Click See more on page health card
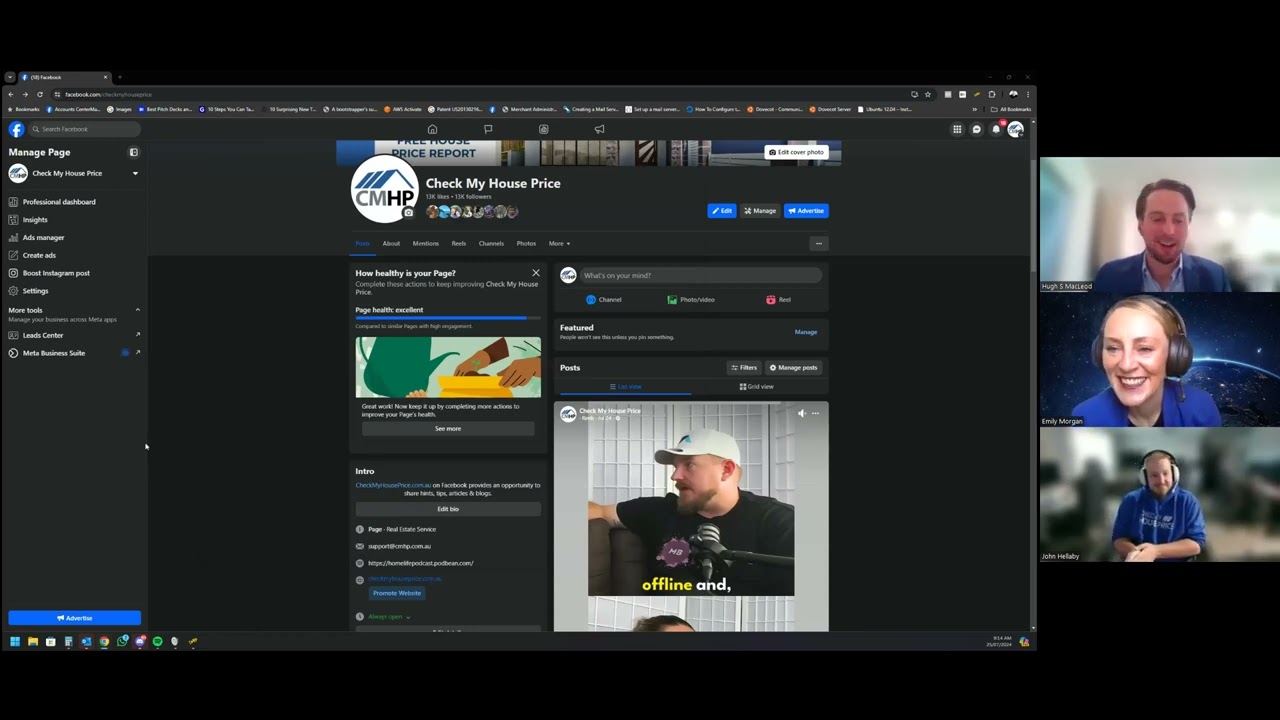This screenshot has height=720, width=1280. tap(448, 429)
